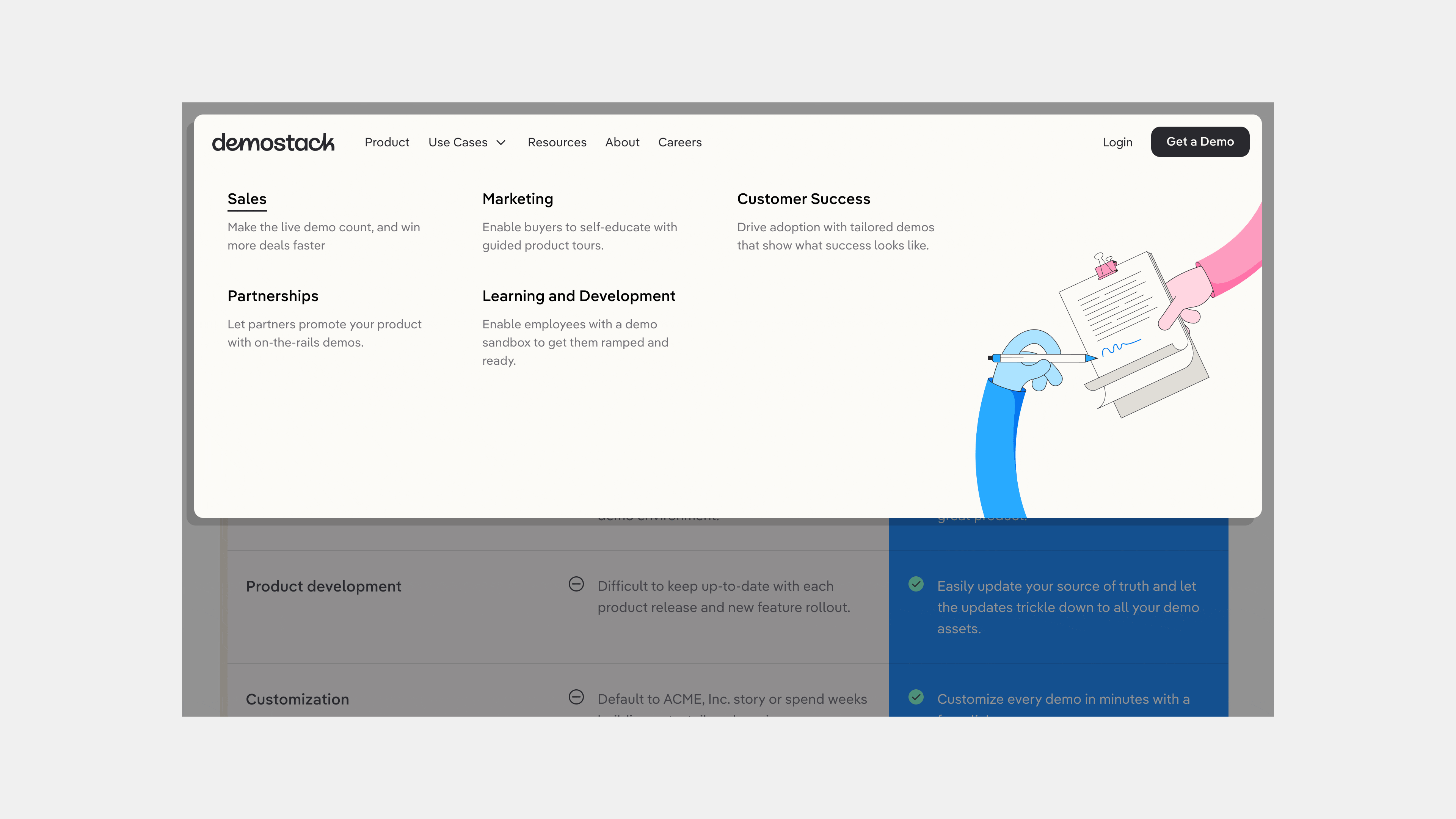Click the 'guided product tours' description

click(x=580, y=236)
